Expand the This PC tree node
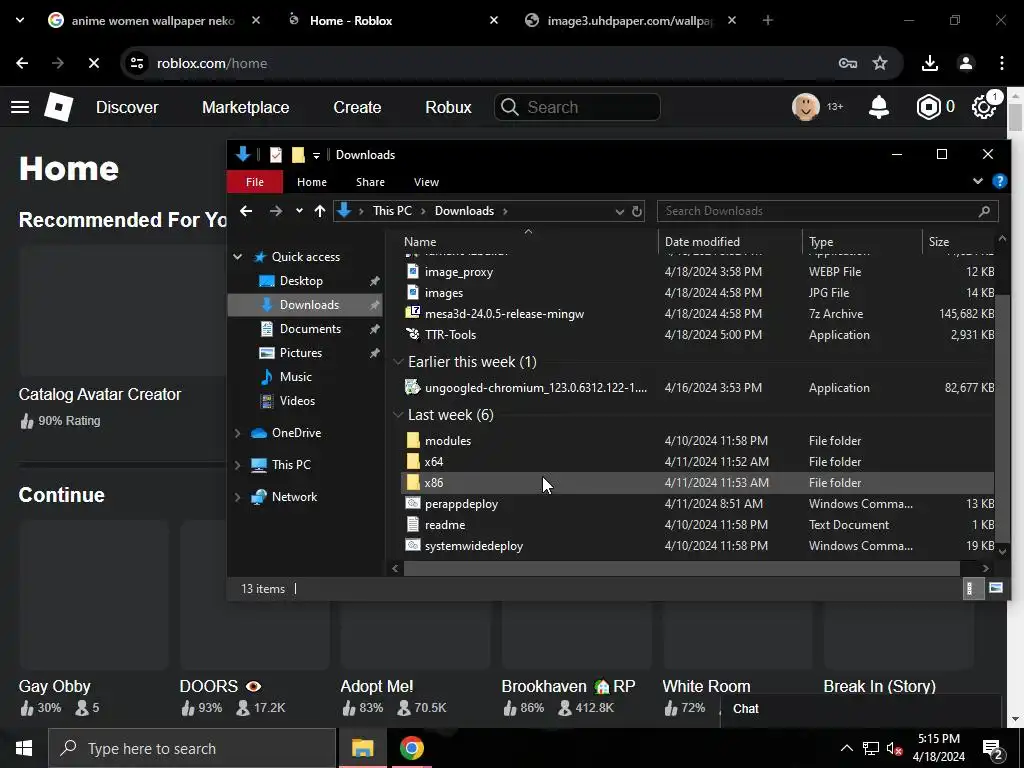The image size is (1024, 768). click(x=238, y=465)
